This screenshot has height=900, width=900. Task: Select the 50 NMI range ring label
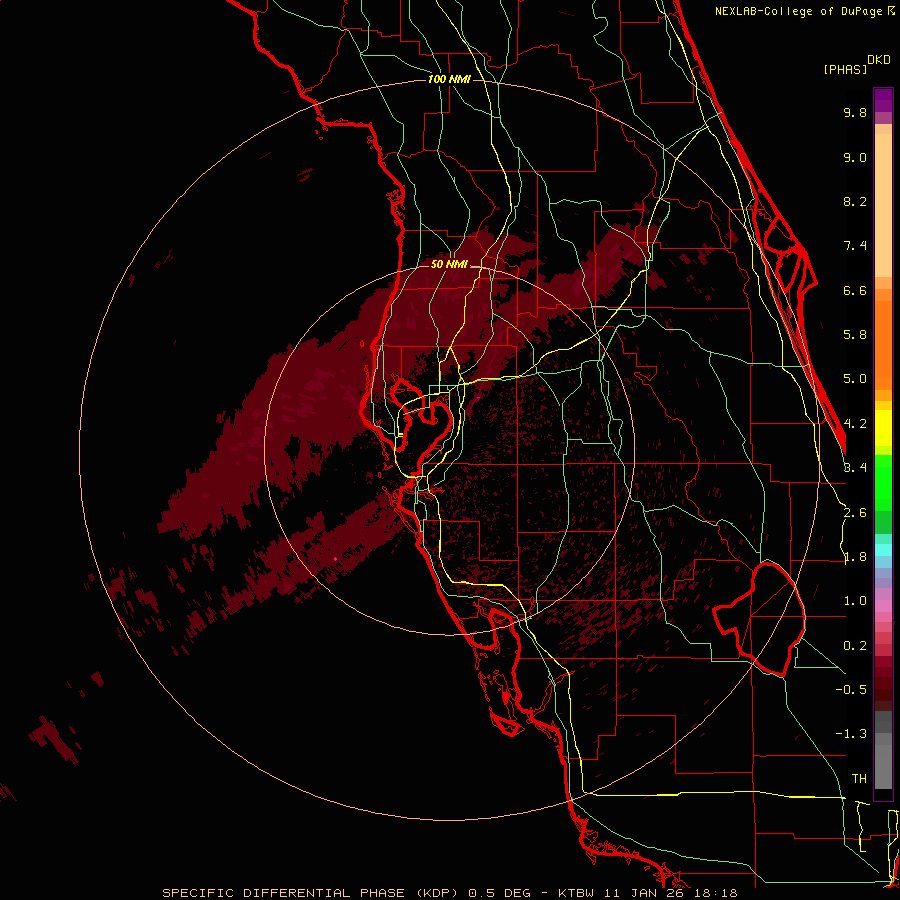coord(449,264)
